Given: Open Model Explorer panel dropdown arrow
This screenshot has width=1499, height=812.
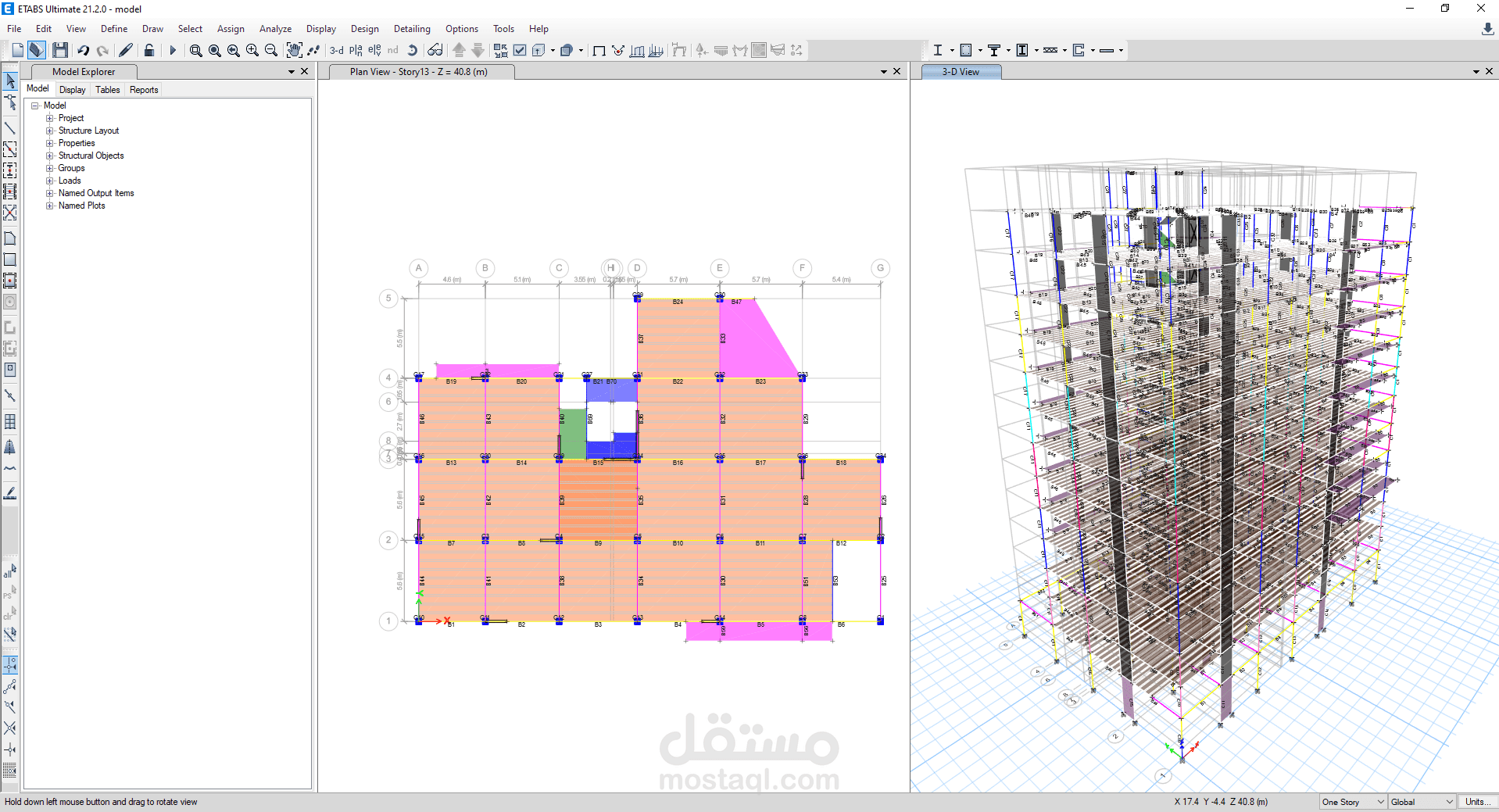Looking at the screenshot, I should (292, 72).
